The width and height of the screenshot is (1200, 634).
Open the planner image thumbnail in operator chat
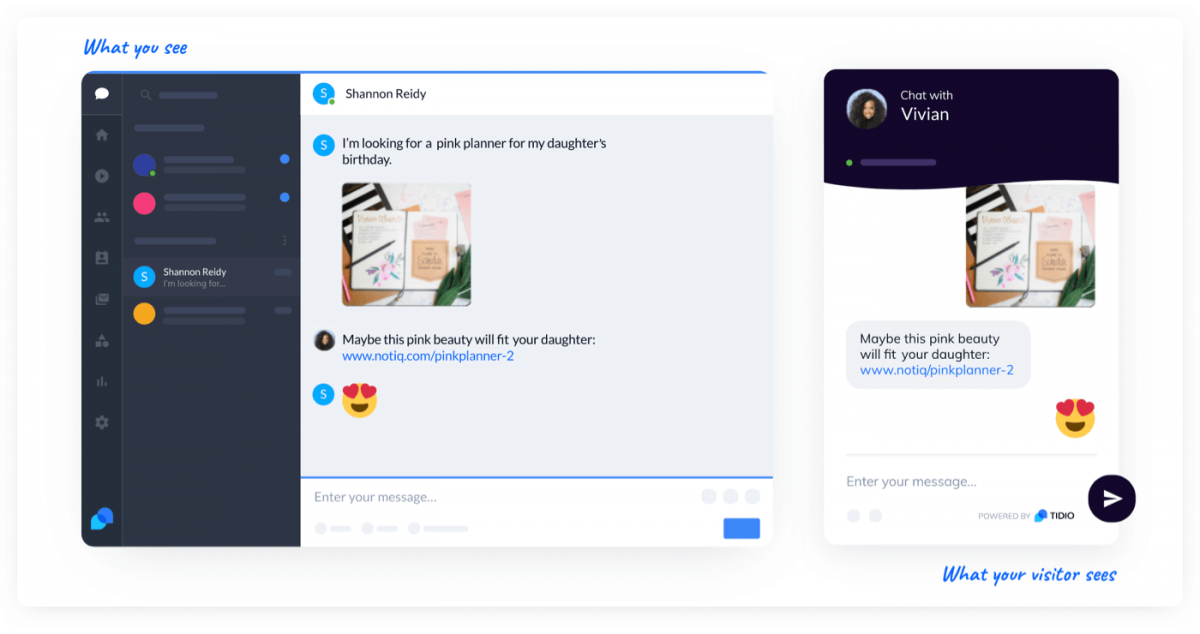pyautogui.click(x=406, y=244)
